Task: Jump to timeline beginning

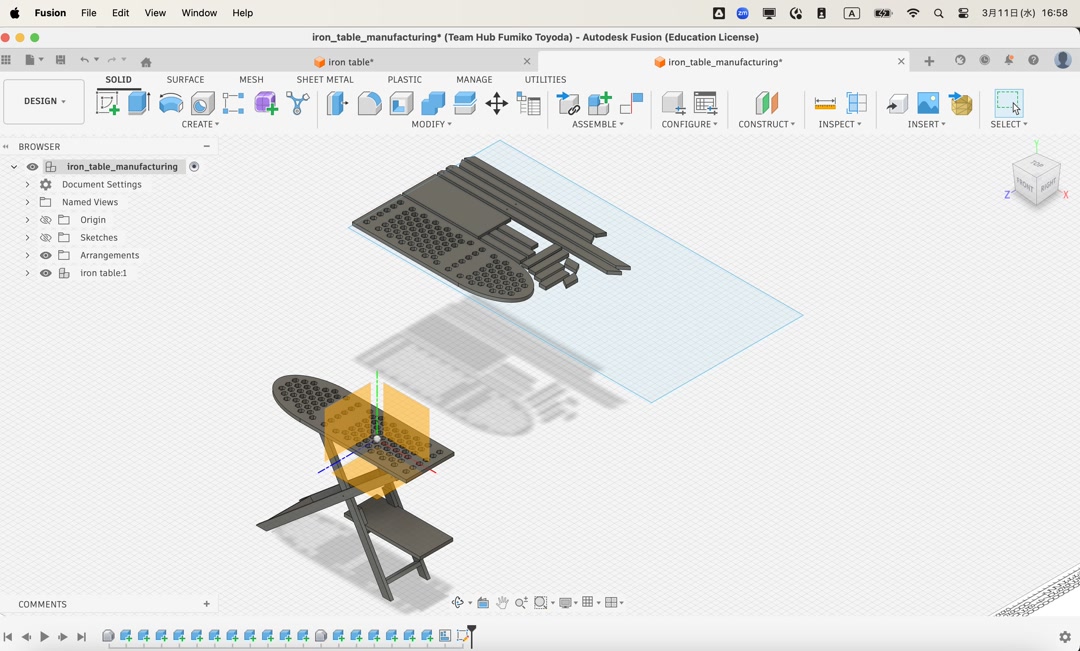Action: pyautogui.click(x=8, y=637)
